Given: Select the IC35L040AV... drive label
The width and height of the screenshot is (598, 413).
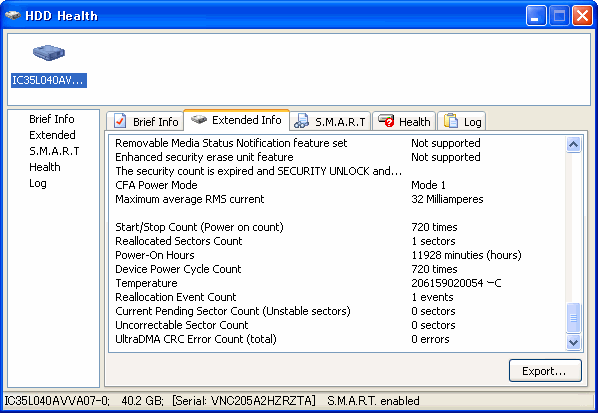Looking at the screenshot, I should pyautogui.click(x=49, y=80).
